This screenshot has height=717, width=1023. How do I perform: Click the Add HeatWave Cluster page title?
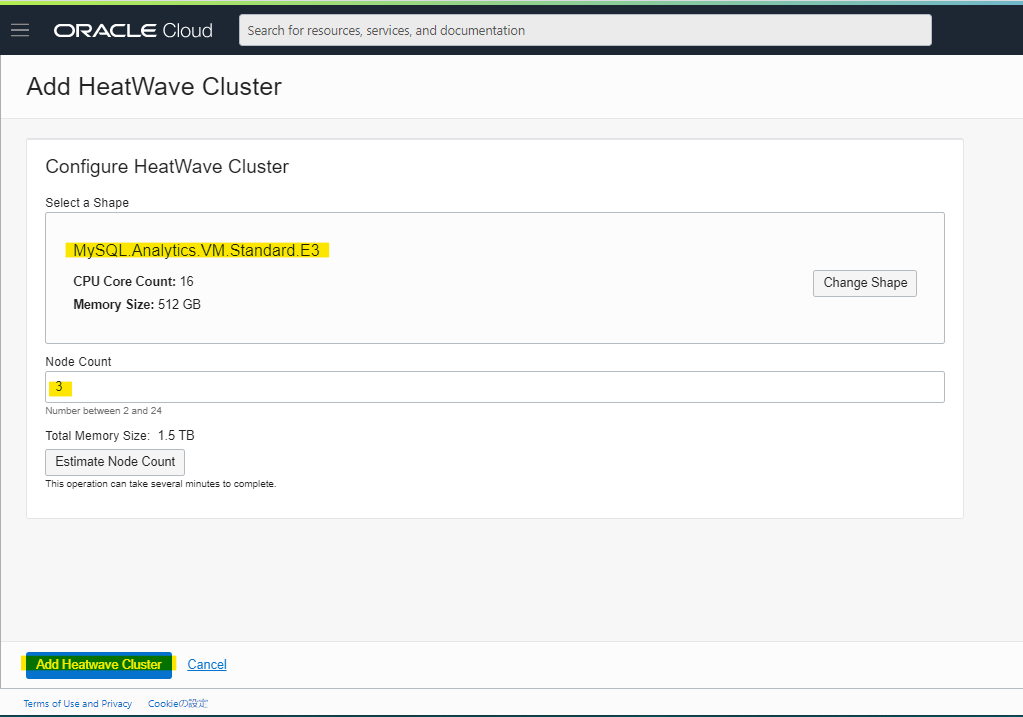(154, 87)
